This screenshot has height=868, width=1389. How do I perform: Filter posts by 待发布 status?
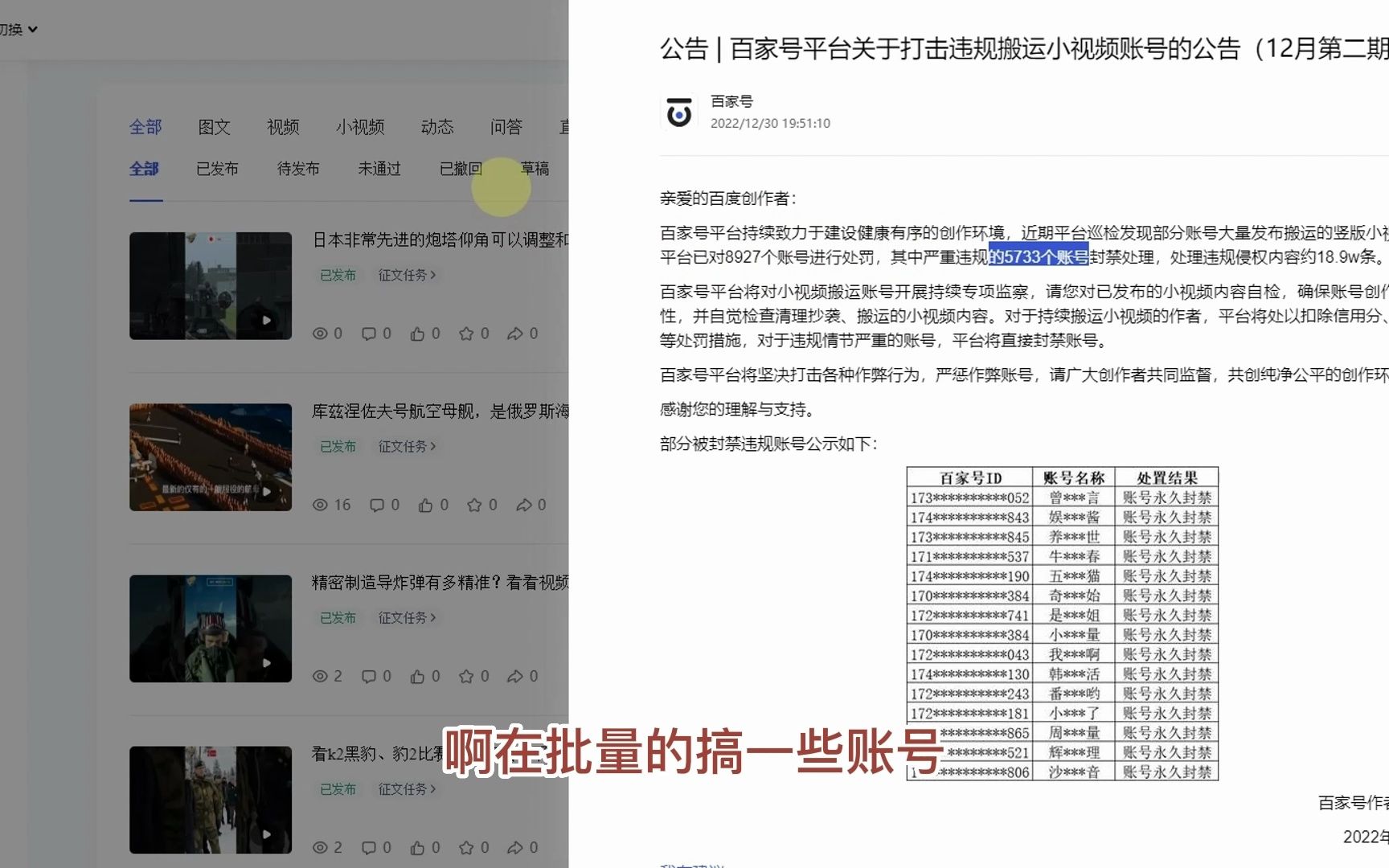coord(298,169)
